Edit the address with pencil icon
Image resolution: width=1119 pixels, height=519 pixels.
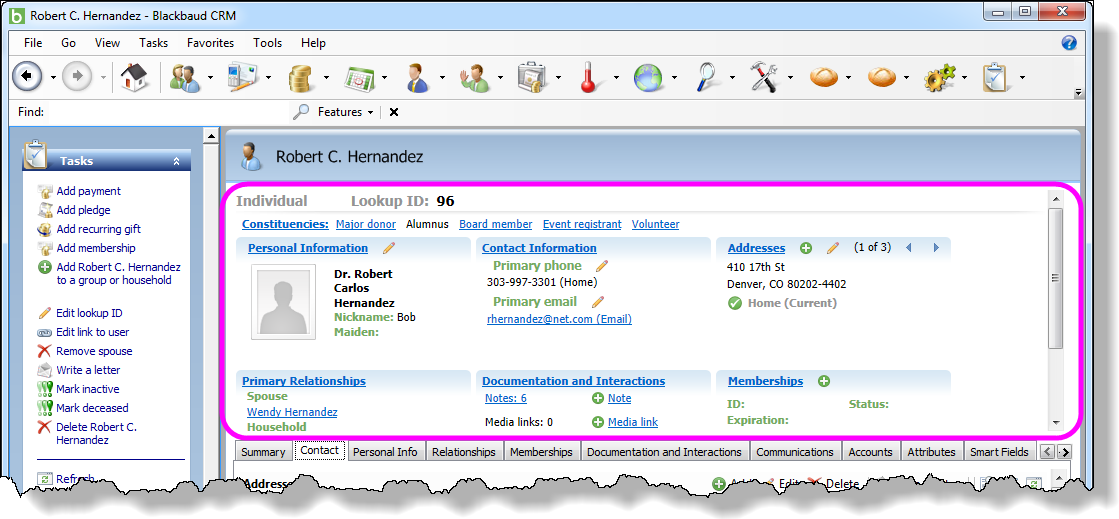832,248
